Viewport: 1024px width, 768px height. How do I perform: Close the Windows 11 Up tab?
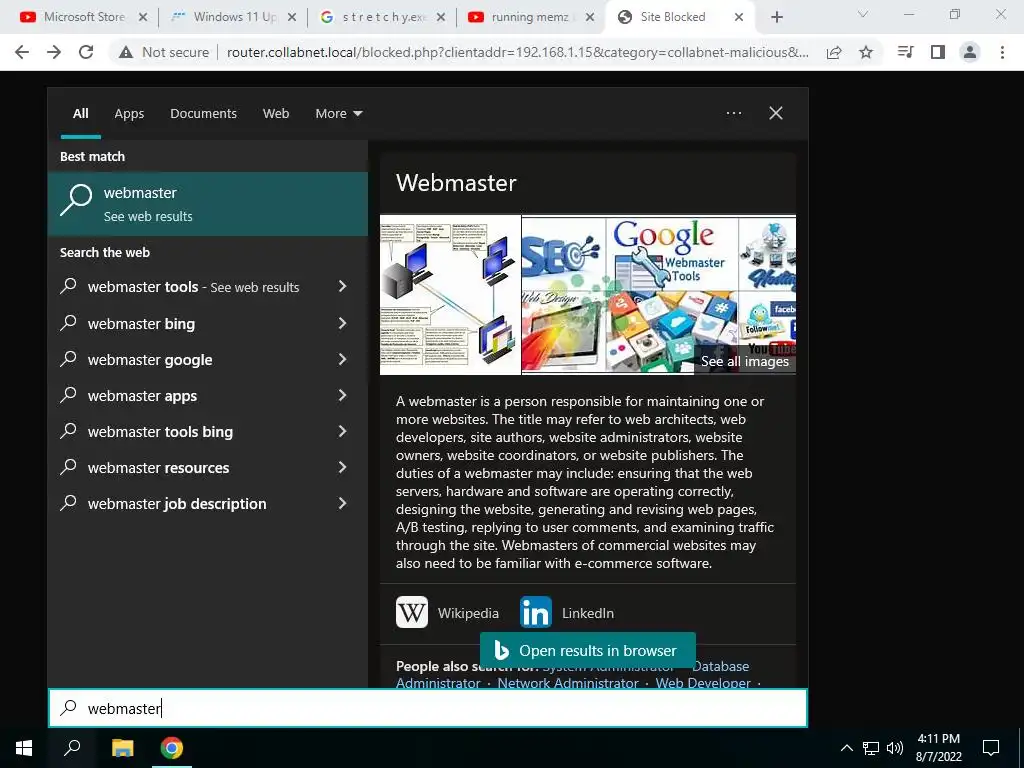tap(292, 17)
